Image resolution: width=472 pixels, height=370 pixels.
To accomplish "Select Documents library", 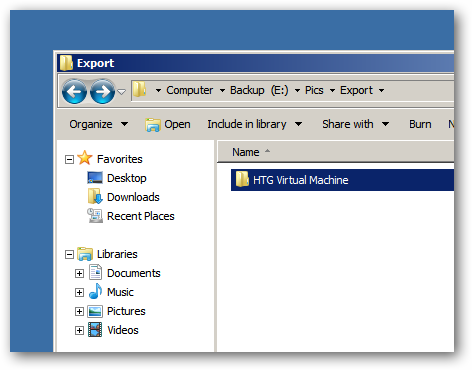I will coord(134,273).
